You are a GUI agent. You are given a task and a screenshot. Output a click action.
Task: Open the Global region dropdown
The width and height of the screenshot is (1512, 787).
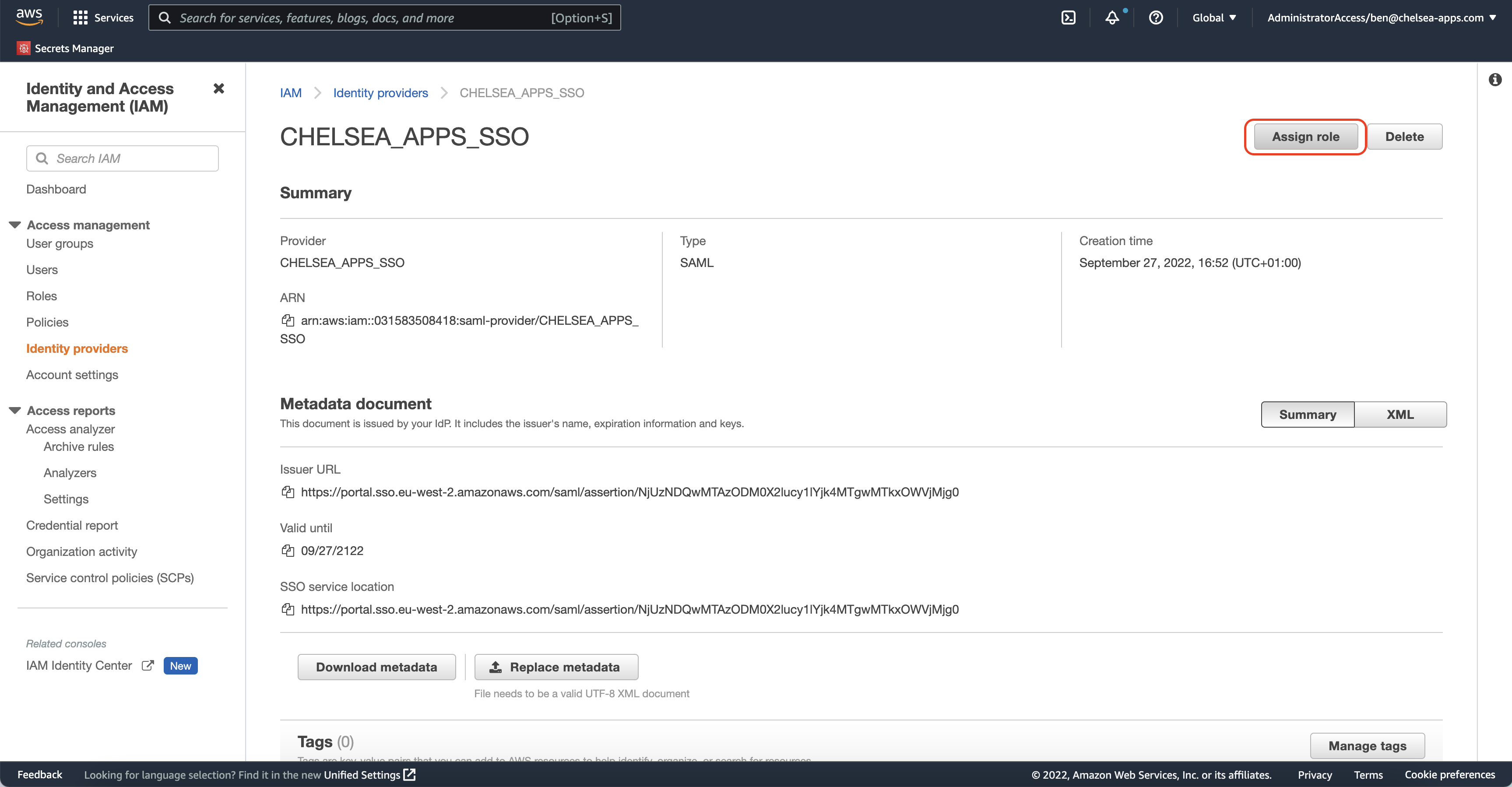pos(1214,18)
